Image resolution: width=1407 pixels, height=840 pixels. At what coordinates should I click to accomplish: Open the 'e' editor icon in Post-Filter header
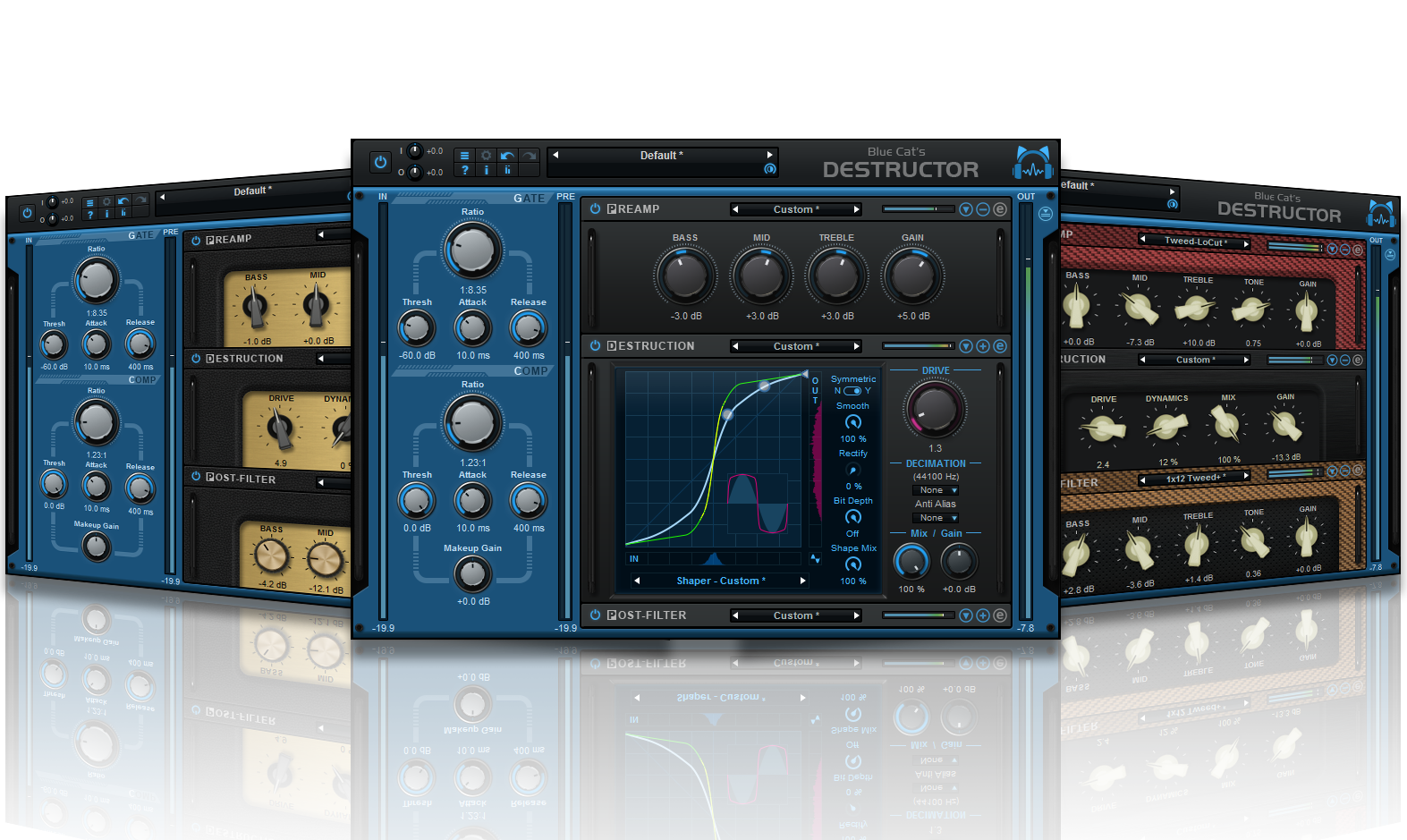1000,615
